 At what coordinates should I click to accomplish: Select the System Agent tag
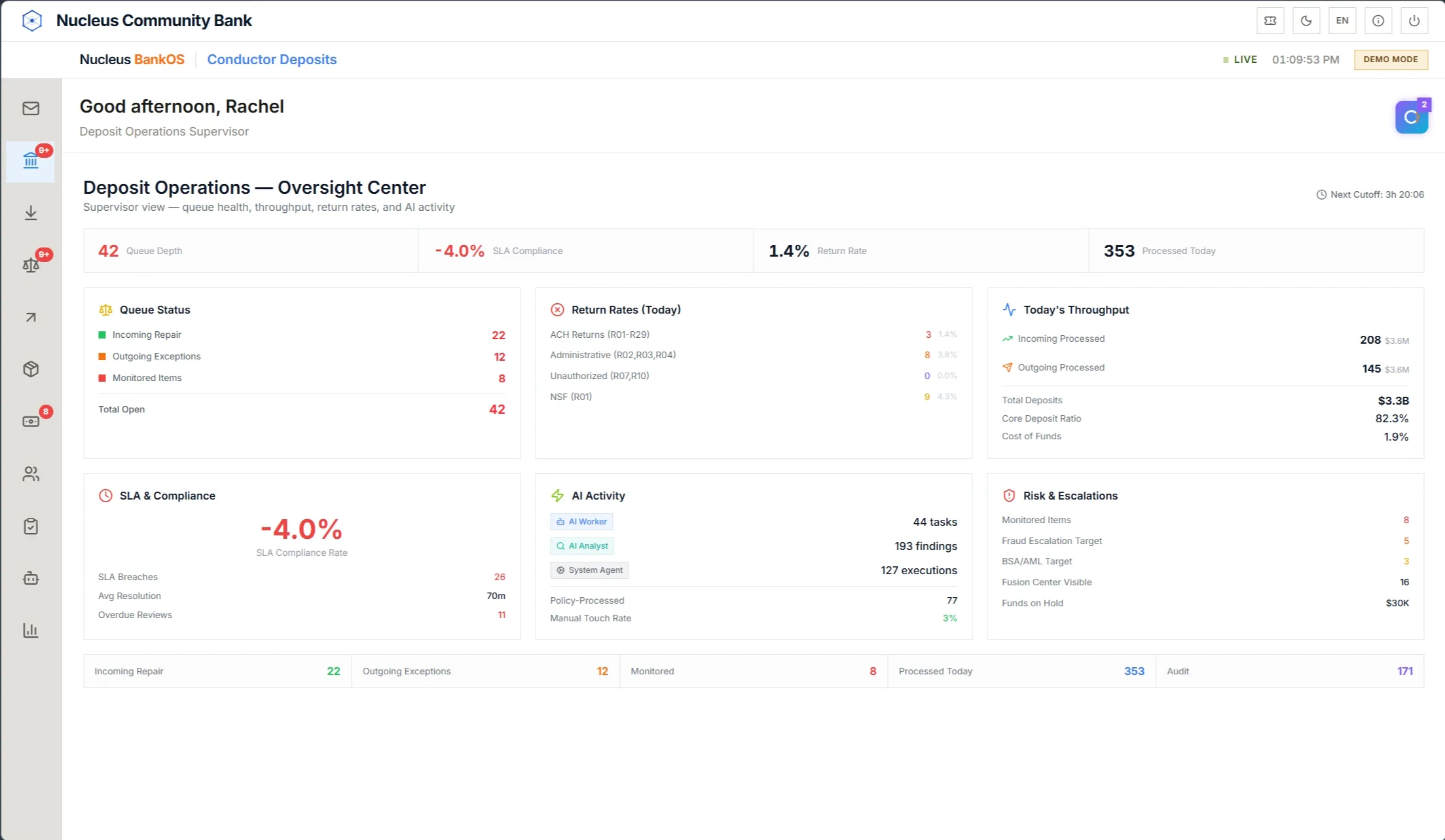pyautogui.click(x=589, y=570)
